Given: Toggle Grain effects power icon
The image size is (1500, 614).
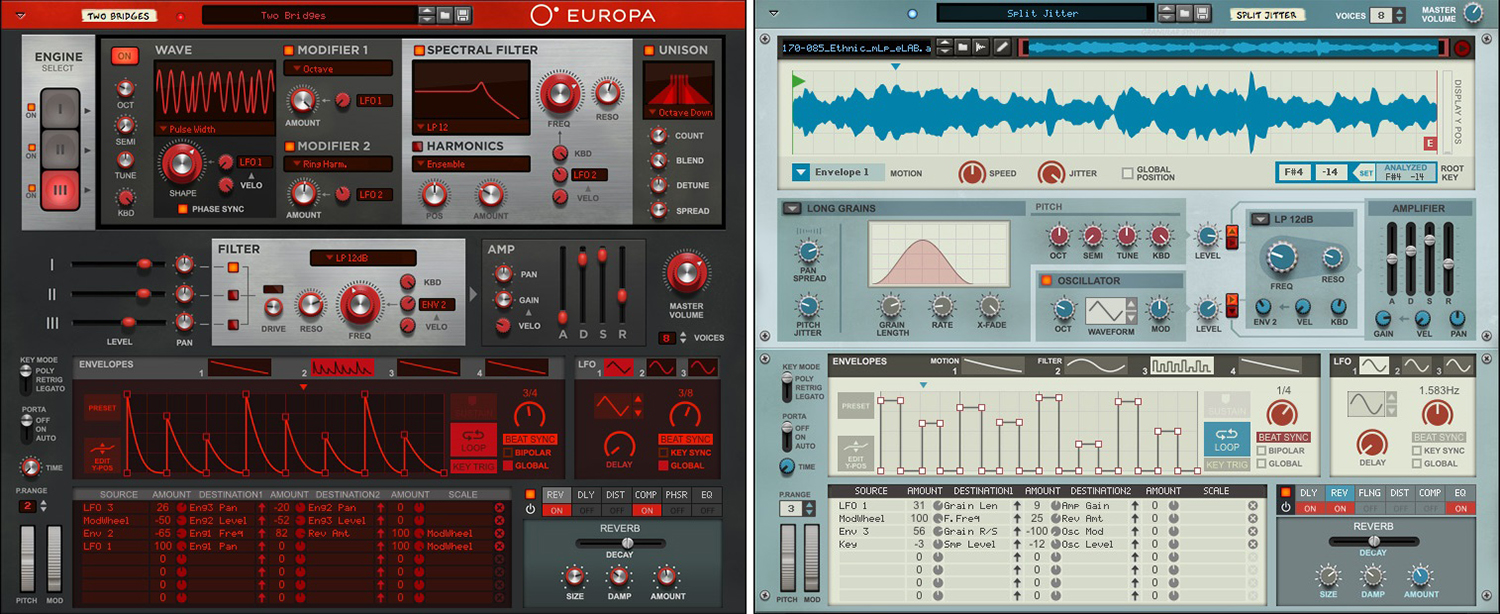Looking at the screenshot, I should coord(1285,508).
